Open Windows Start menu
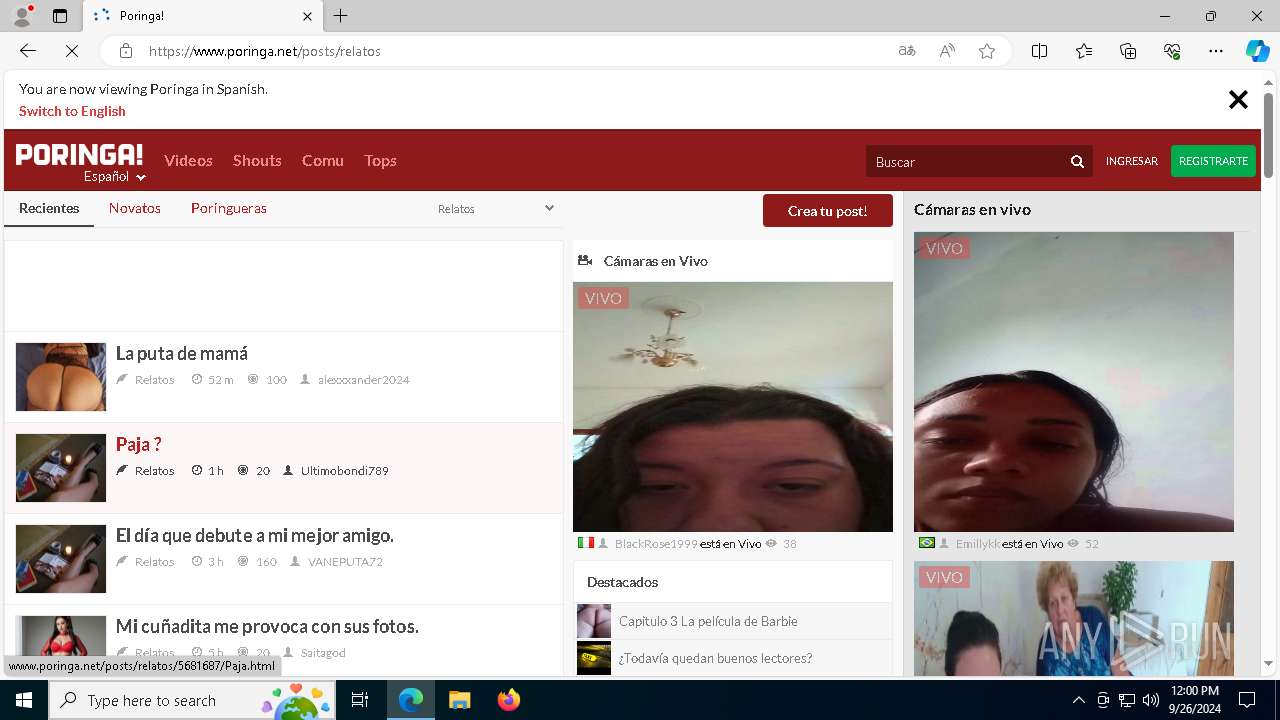The height and width of the screenshot is (720, 1280). pyautogui.click(x=24, y=700)
